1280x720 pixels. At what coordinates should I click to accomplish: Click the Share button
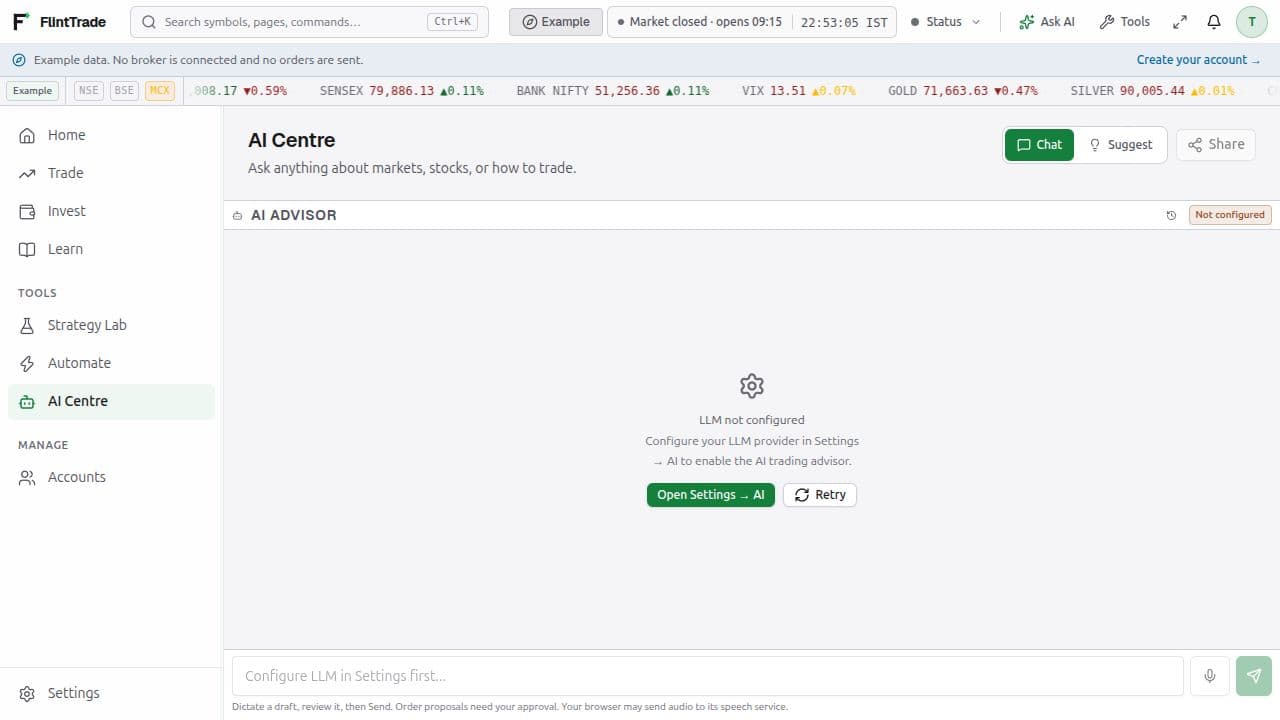(1216, 145)
